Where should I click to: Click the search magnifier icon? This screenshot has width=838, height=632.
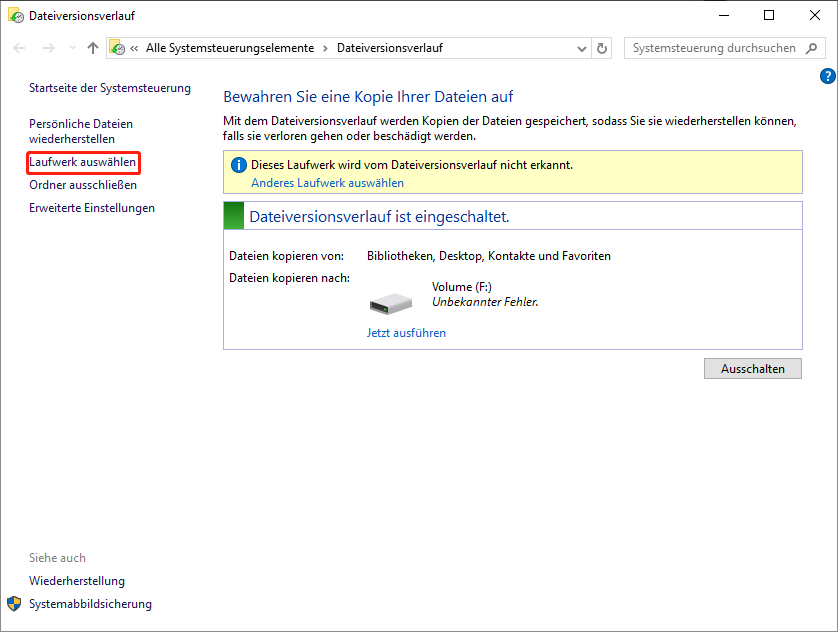[x=811, y=48]
